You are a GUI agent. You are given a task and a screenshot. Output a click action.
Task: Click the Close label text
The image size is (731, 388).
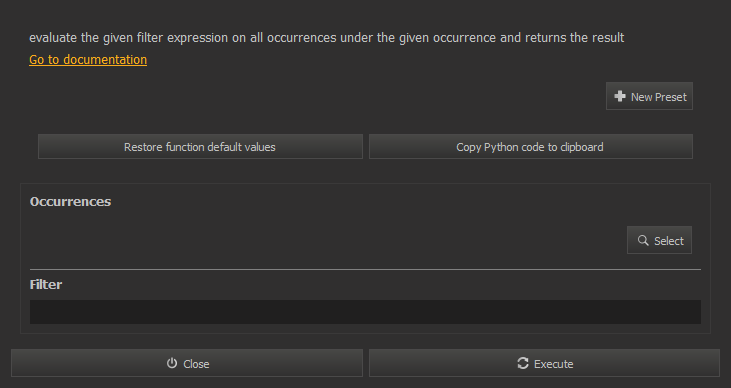[x=196, y=364]
